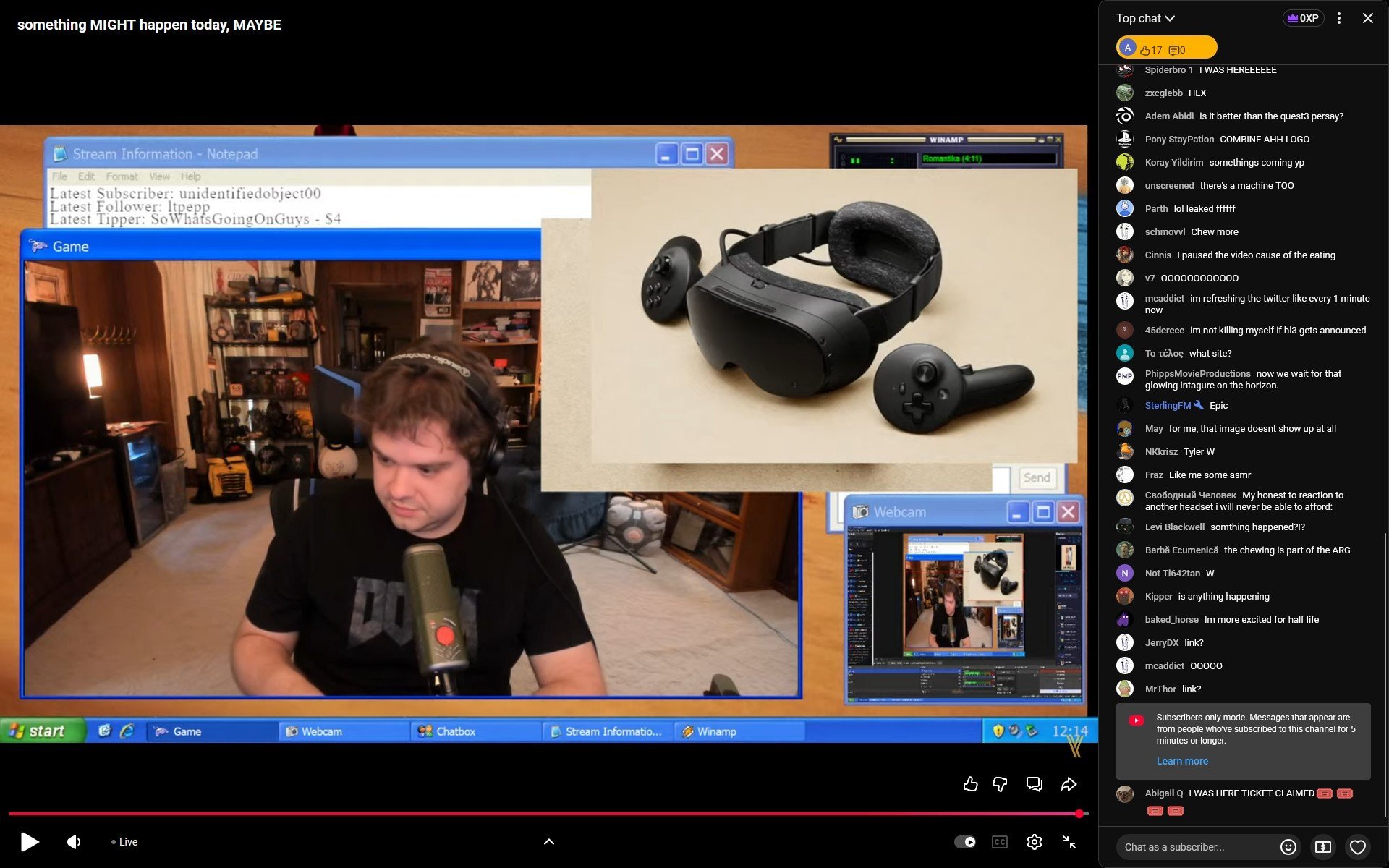Click the chat message input field
The width and height of the screenshot is (1389, 868).
click(1194, 847)
